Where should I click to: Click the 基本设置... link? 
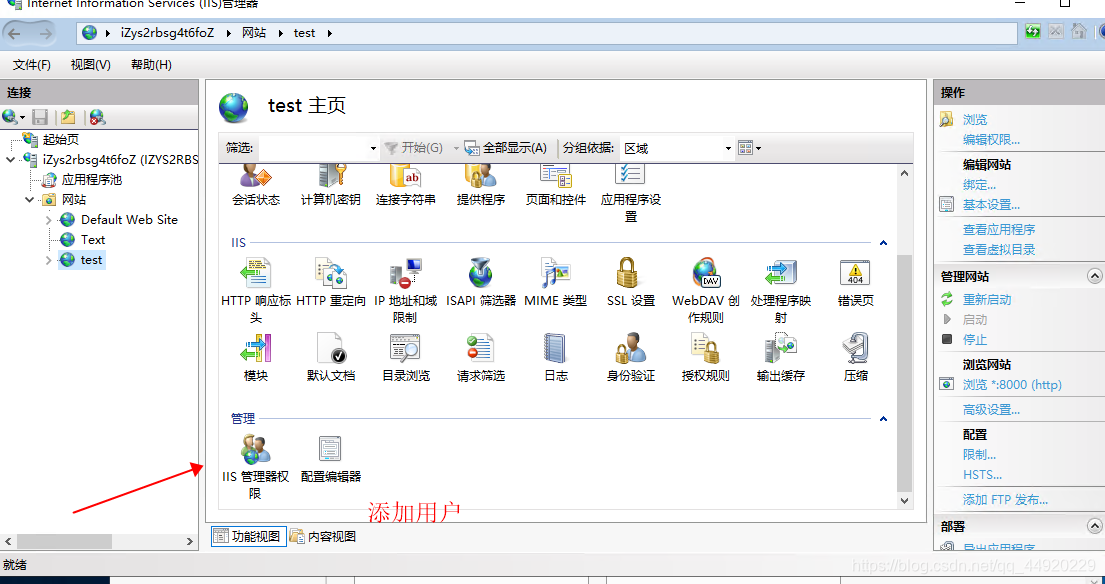992,205
